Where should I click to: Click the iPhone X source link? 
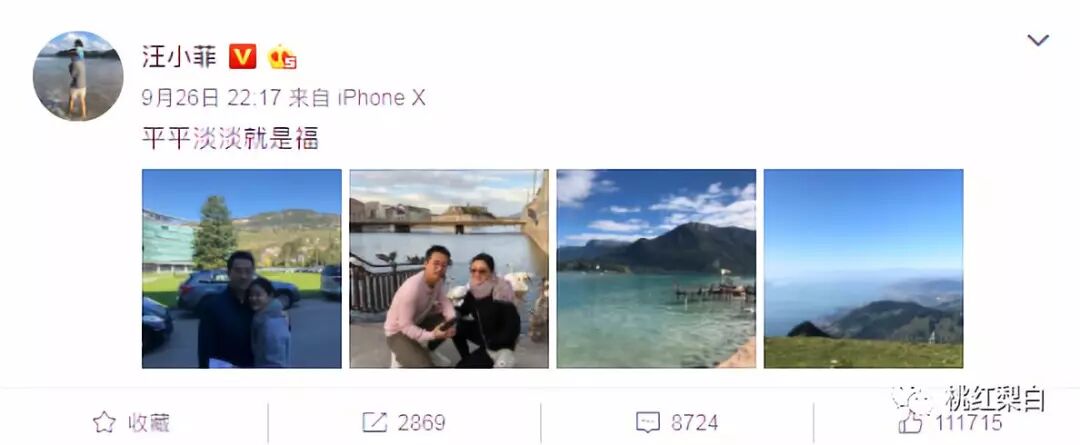coord(382,99)
